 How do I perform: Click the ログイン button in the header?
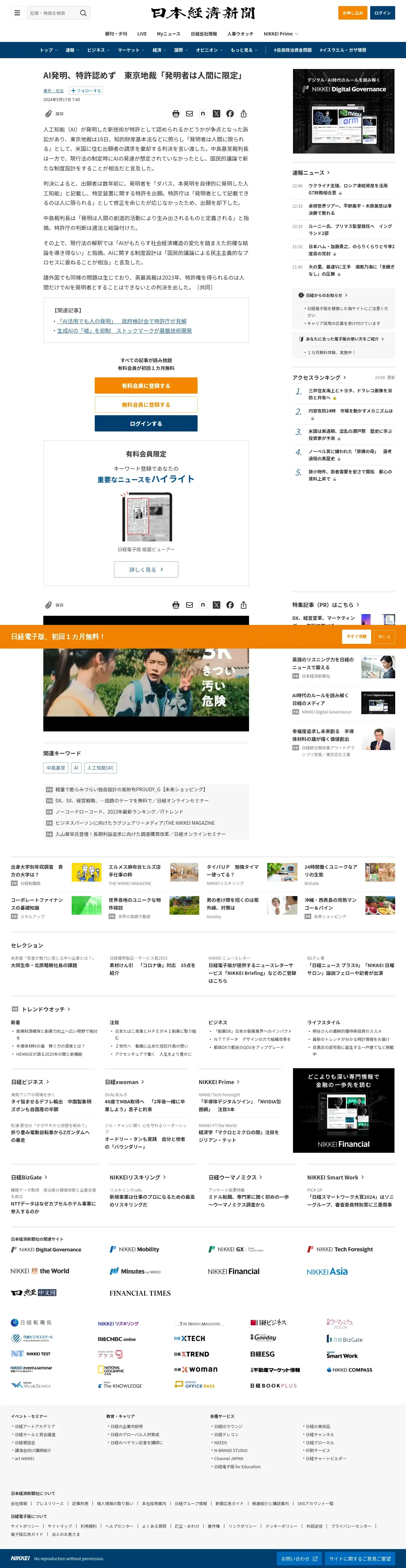click(x=382, y=13)
